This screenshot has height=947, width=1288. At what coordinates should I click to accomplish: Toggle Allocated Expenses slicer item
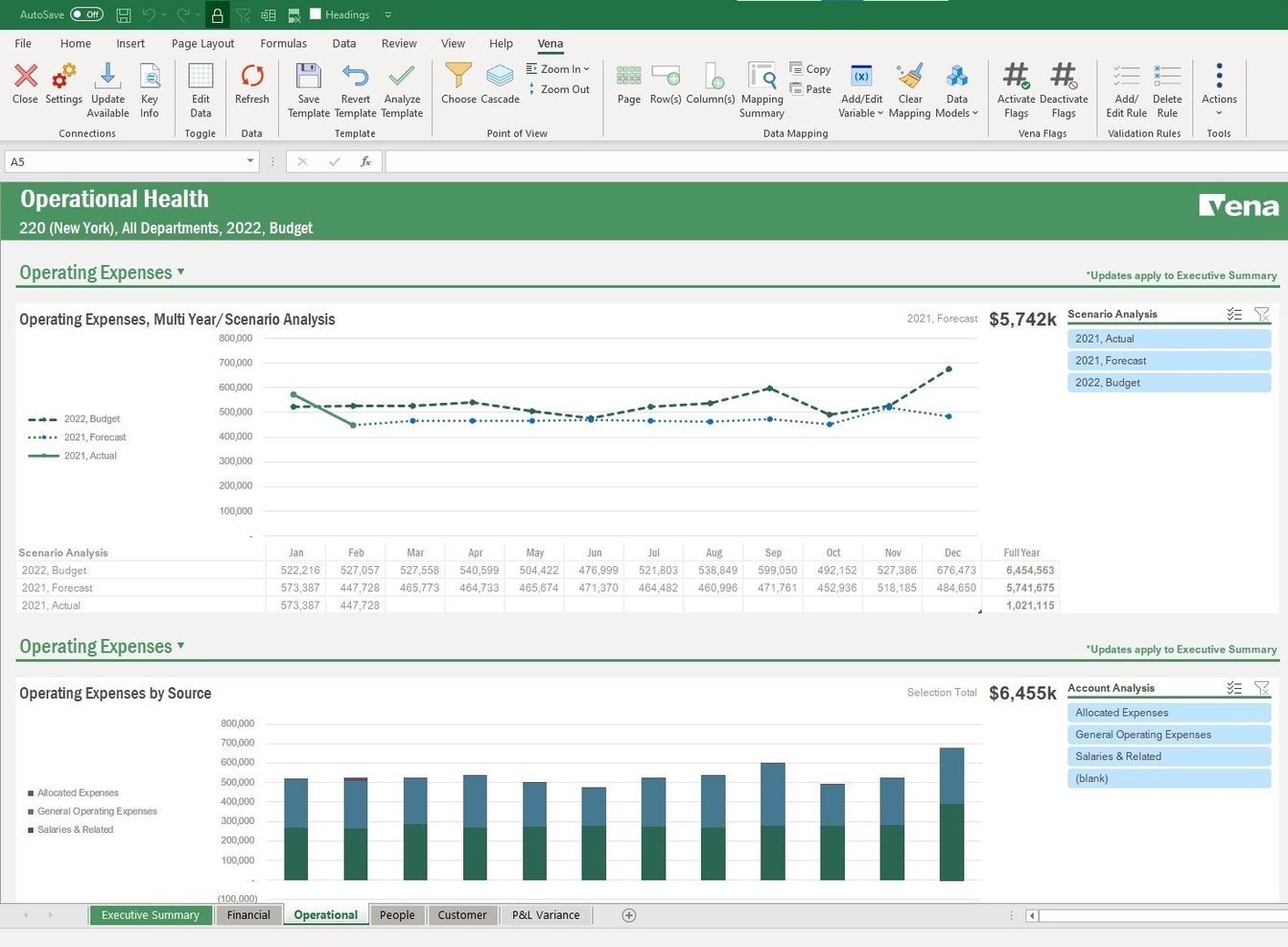(x=1169, y=713)
